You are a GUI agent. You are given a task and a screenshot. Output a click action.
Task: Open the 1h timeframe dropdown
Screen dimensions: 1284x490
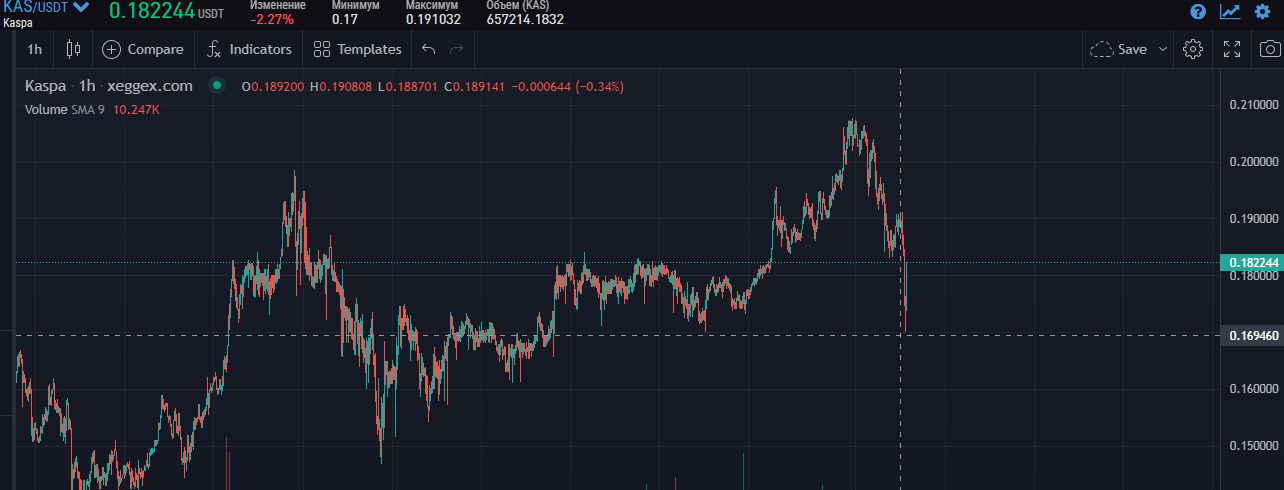[35, 49]
